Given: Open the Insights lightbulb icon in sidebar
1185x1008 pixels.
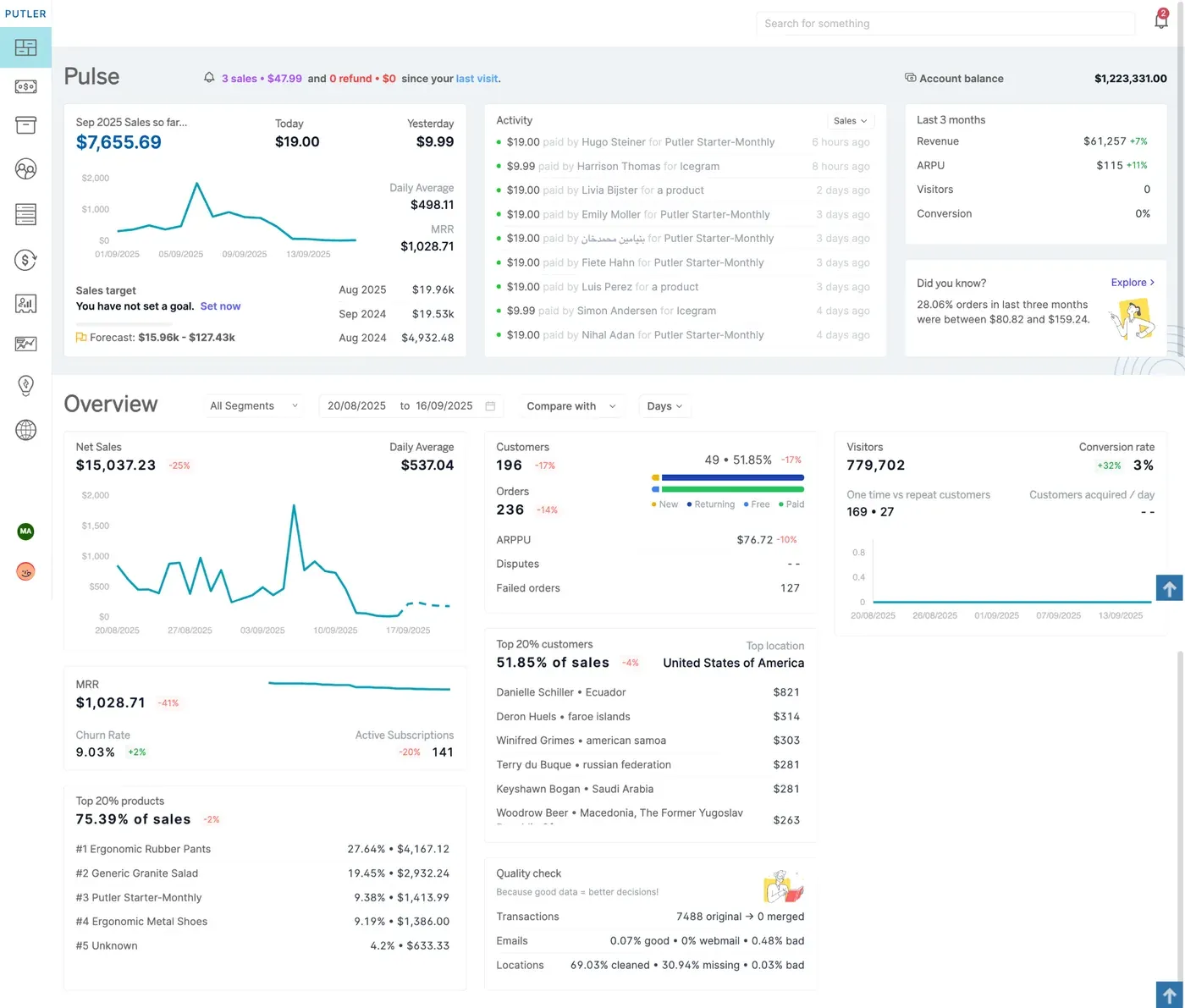Looking at the screenshot, I should pos(25,386).
